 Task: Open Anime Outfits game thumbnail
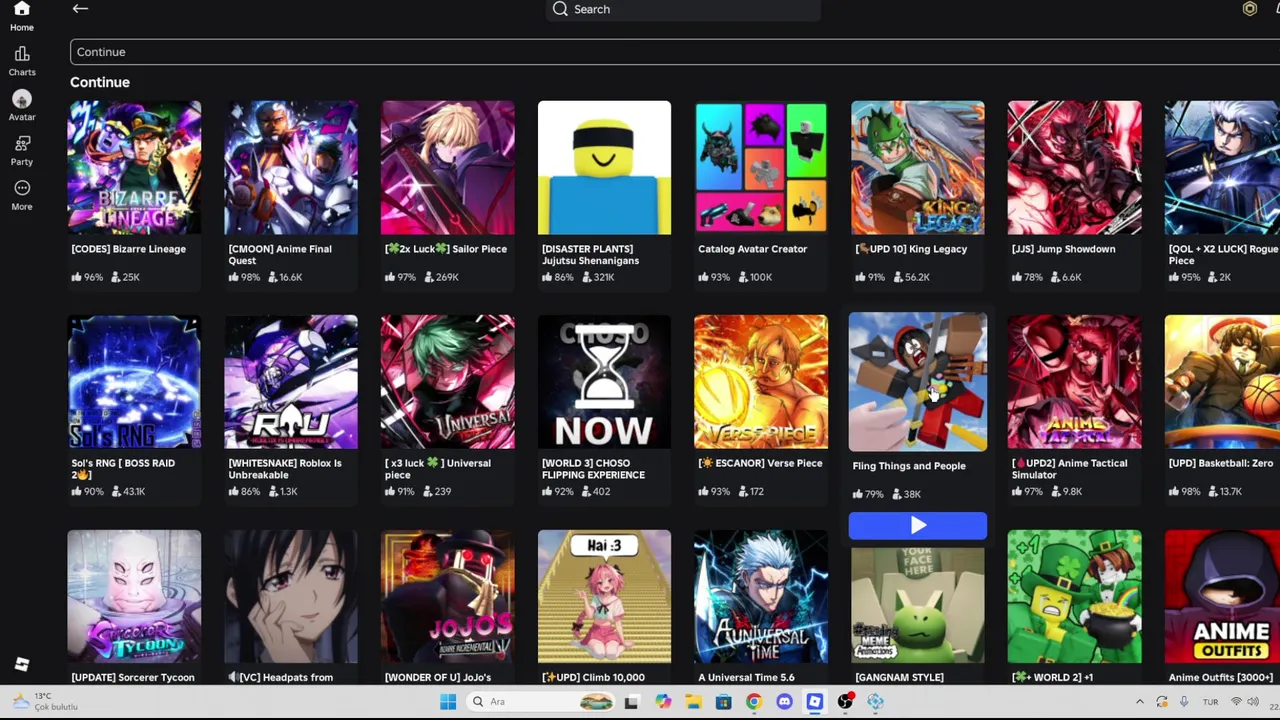(x=1222, y=596)
